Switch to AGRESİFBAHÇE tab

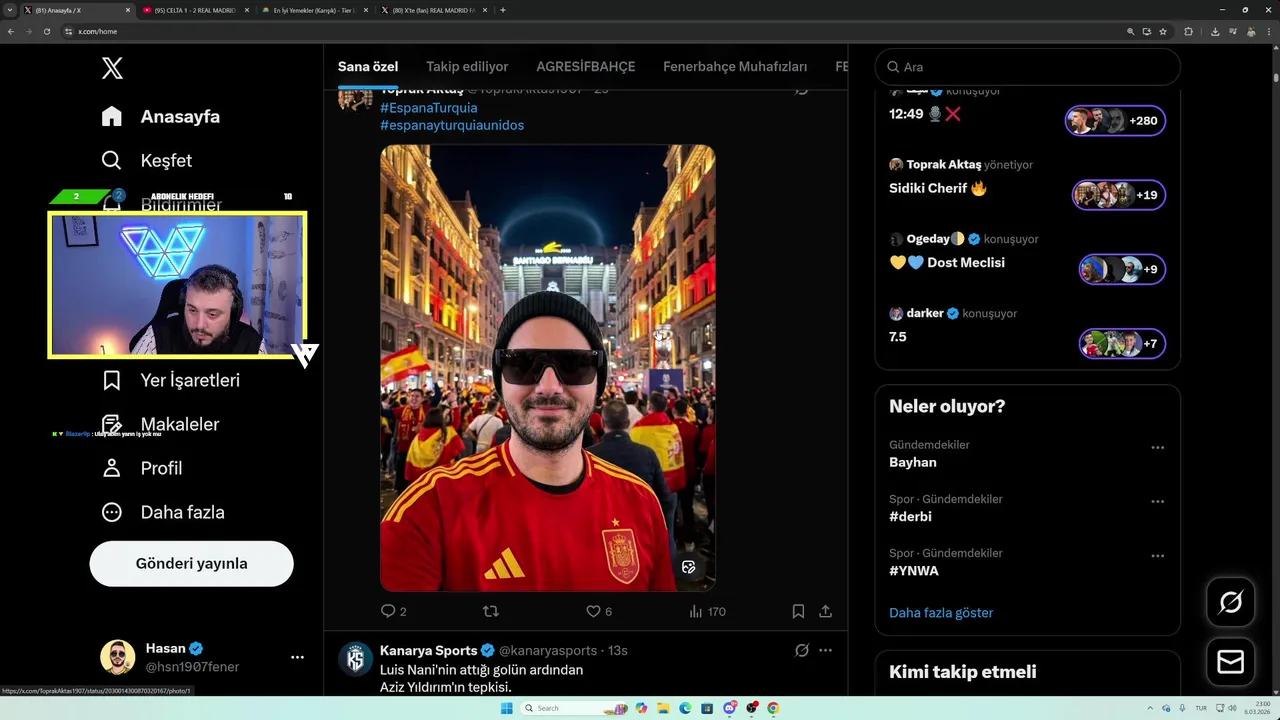pos(586,67)
